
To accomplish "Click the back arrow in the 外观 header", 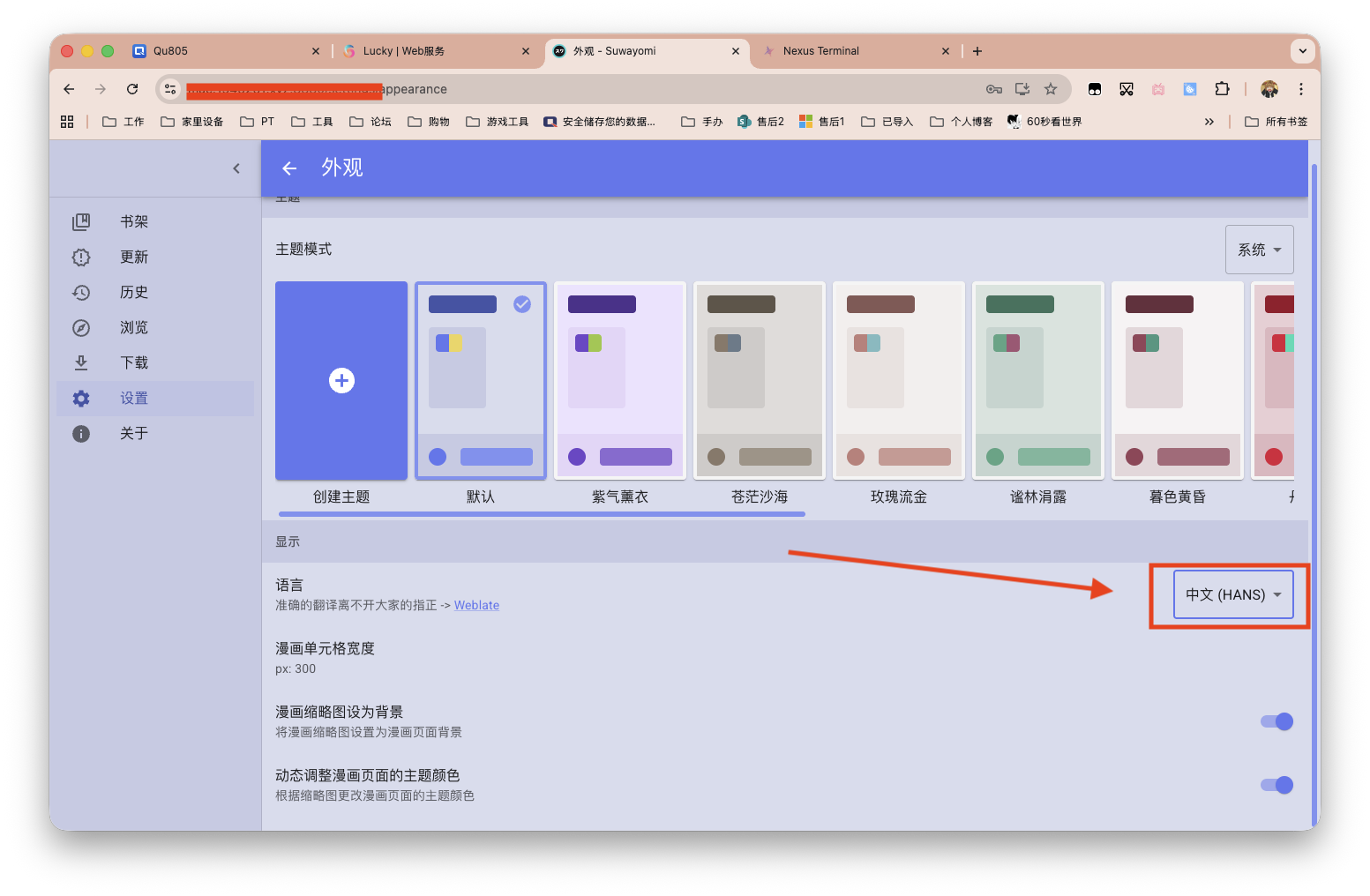I will [288, 168].
